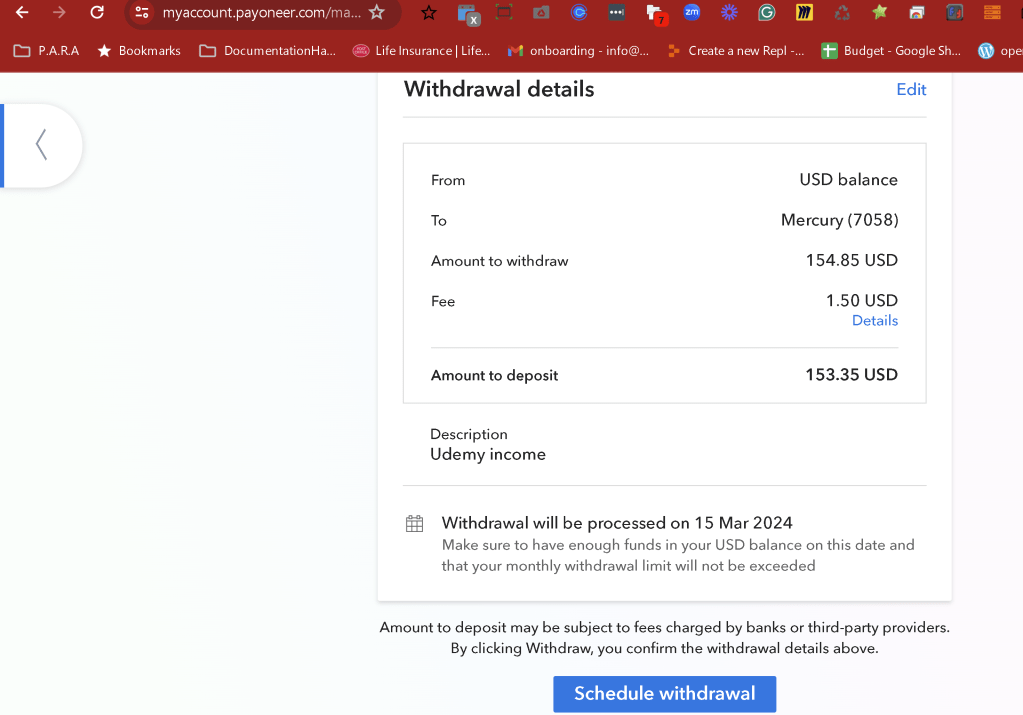Click the purple sunburst extension icon
Screen dimensions: 1023x715
pos(729,12)
